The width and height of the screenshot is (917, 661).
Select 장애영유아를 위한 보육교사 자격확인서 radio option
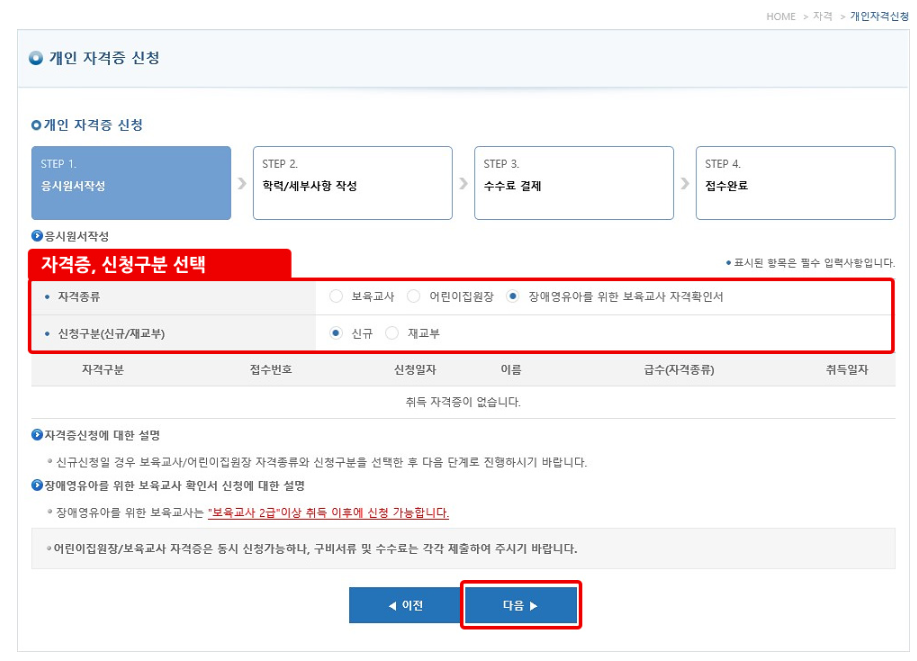tap(512, 297)
